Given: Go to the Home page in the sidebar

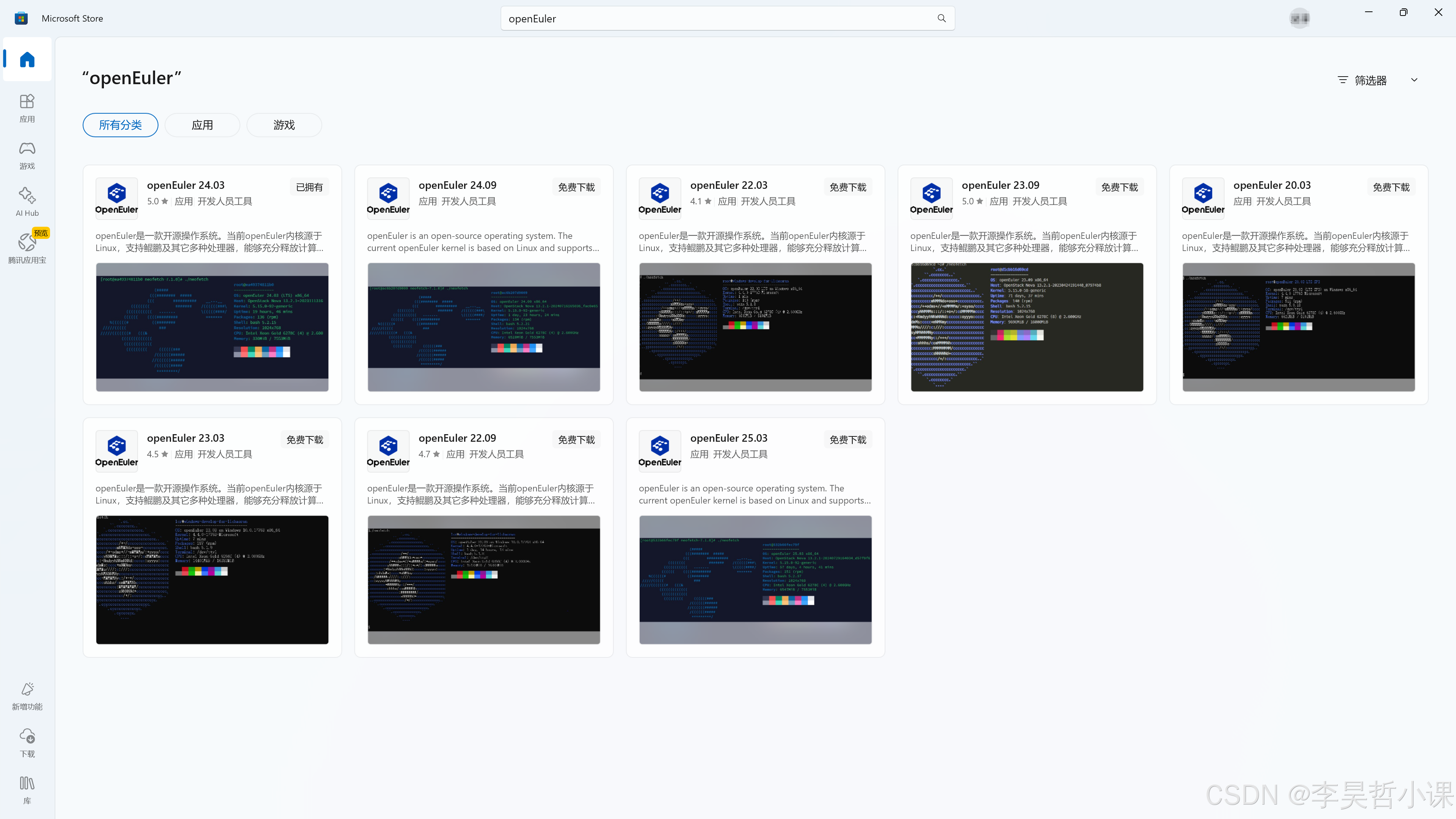Looking at the screenshot, I should pyautogui.click(x=27, y=60).
